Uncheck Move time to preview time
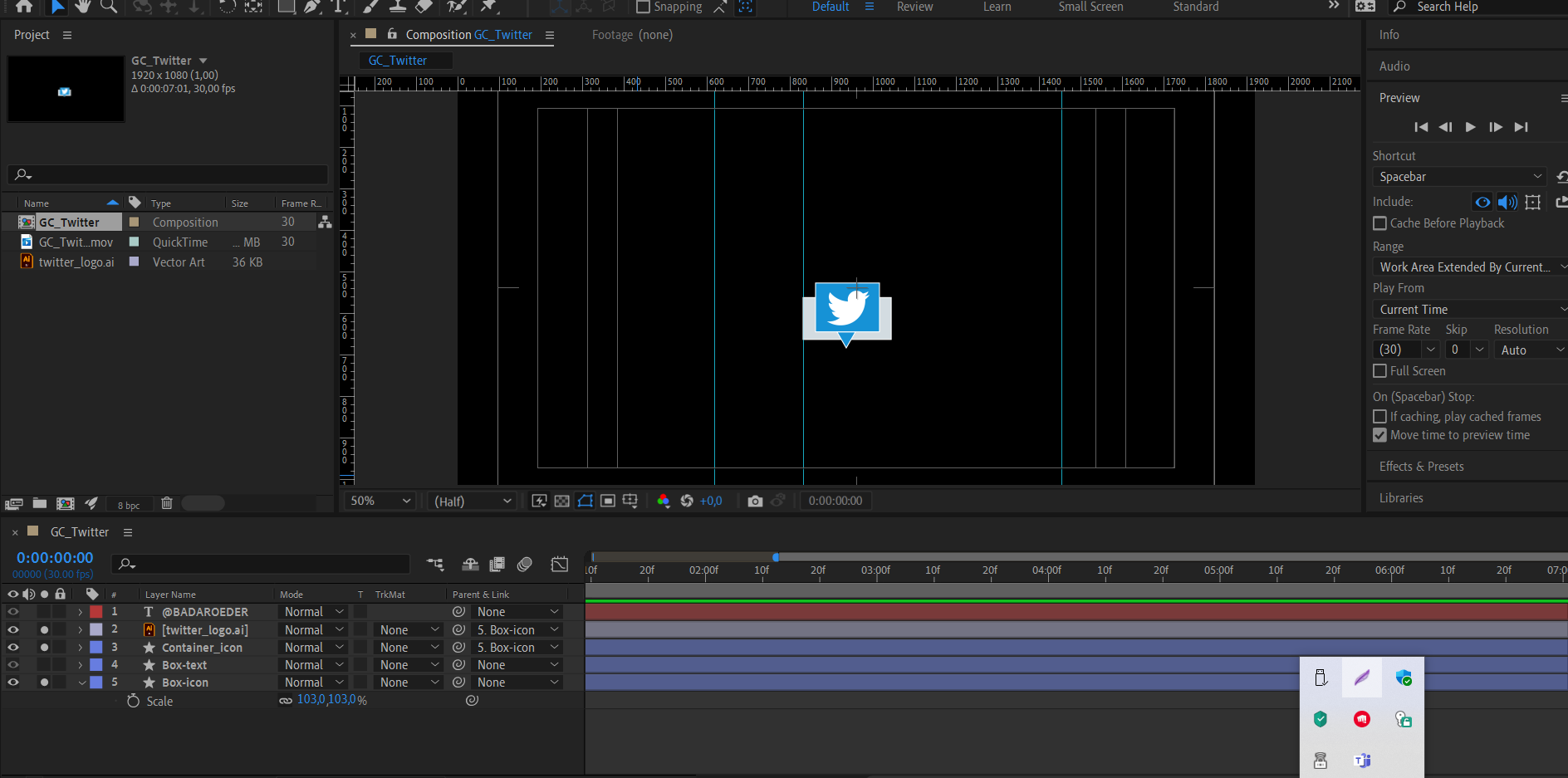 pyautogui.click(x=1380, y=435)
